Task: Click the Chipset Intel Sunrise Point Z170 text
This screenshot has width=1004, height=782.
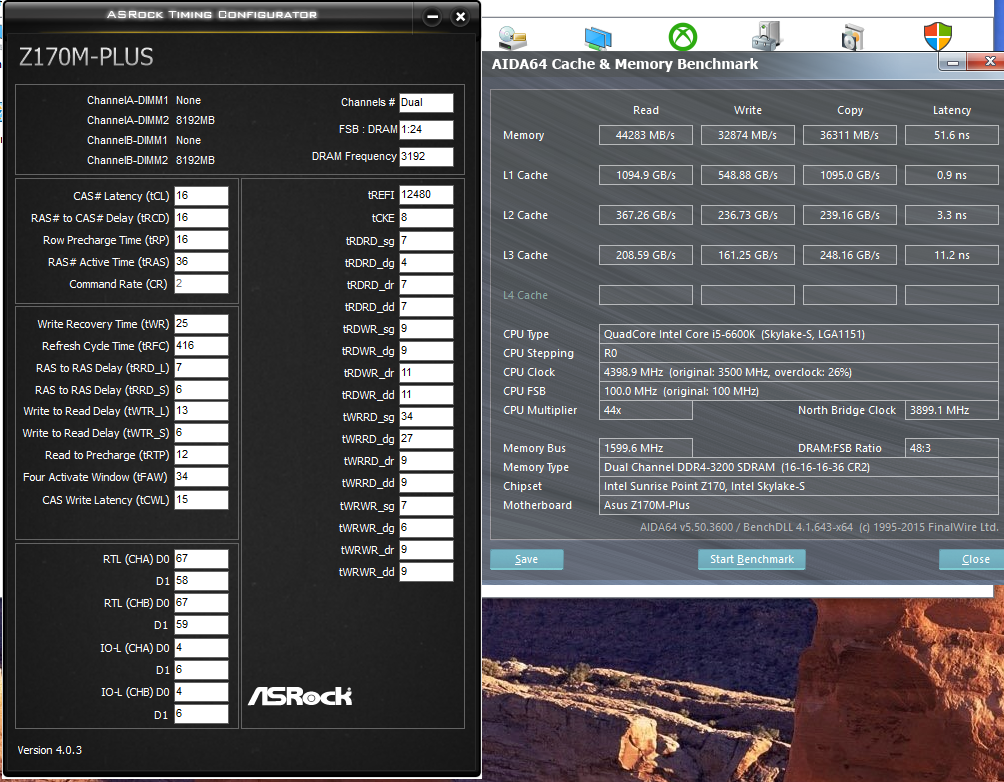Action: 798,486
